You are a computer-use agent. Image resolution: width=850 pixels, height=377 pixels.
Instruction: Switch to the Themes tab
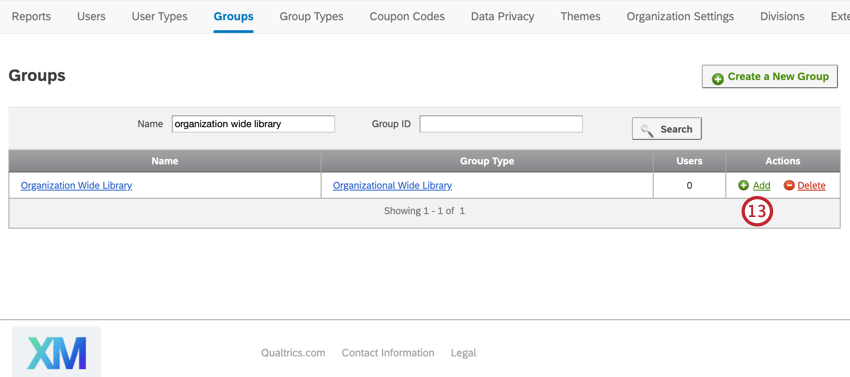(x=581, y=16)
